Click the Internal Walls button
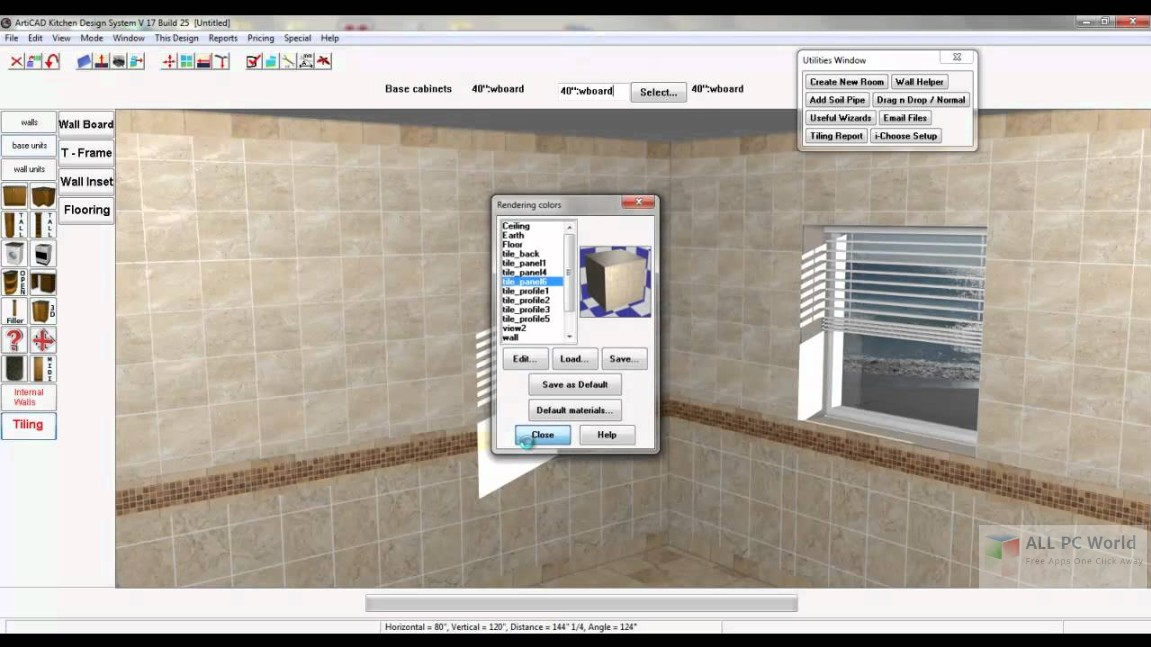Viewport: 1151px width, 647px height. (29, 397)
